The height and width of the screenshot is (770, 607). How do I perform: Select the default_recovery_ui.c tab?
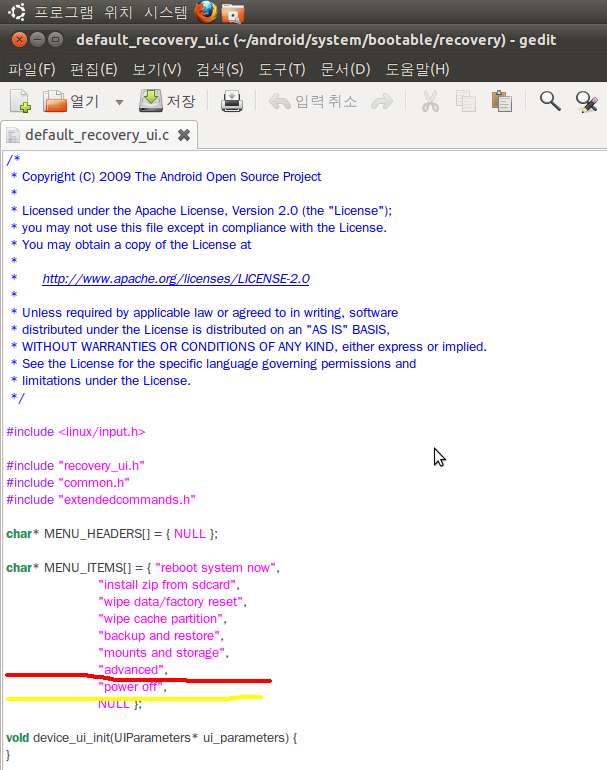(97, 135)
